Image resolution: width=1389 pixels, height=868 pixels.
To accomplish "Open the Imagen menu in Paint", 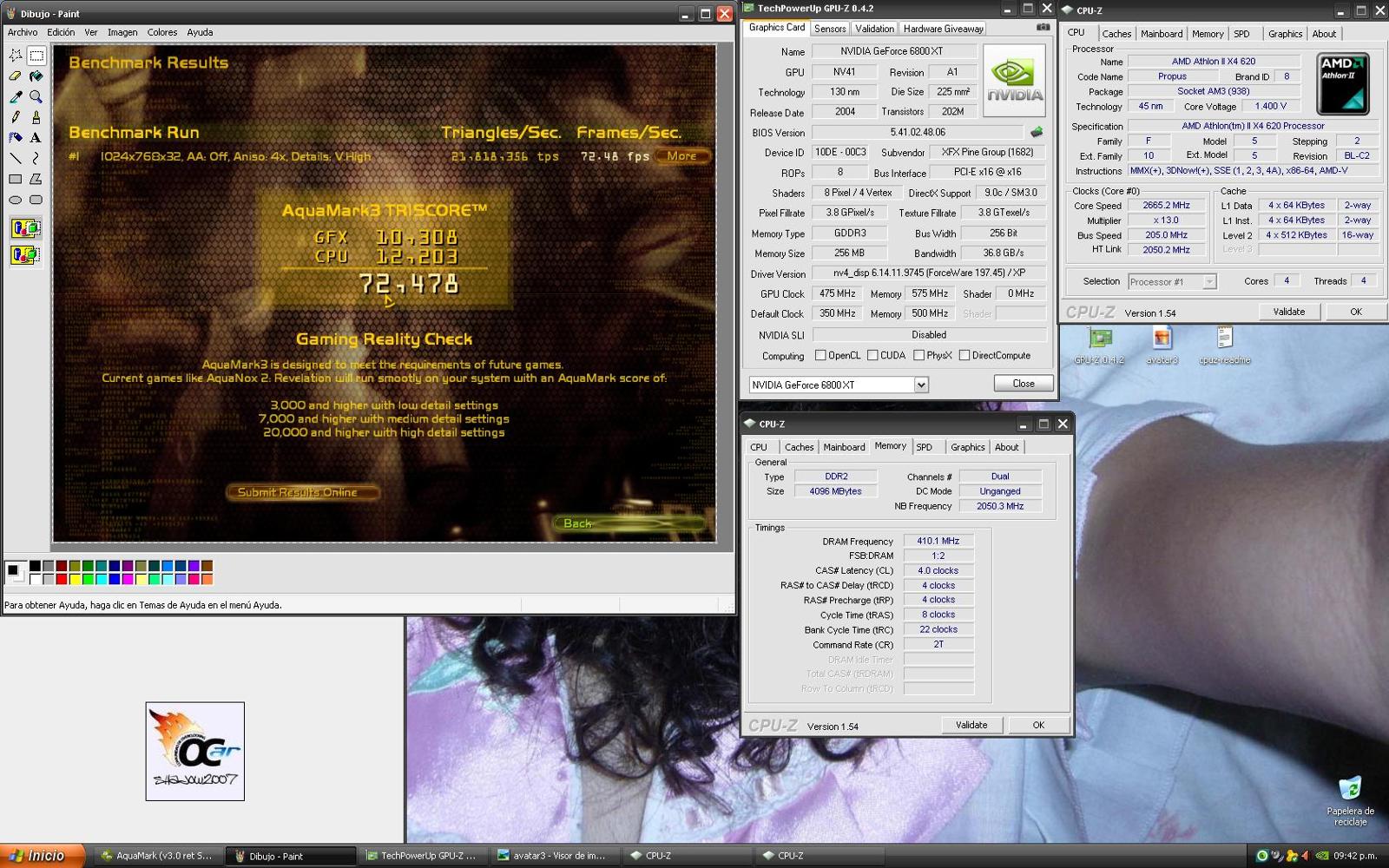I will pos(122,32).
